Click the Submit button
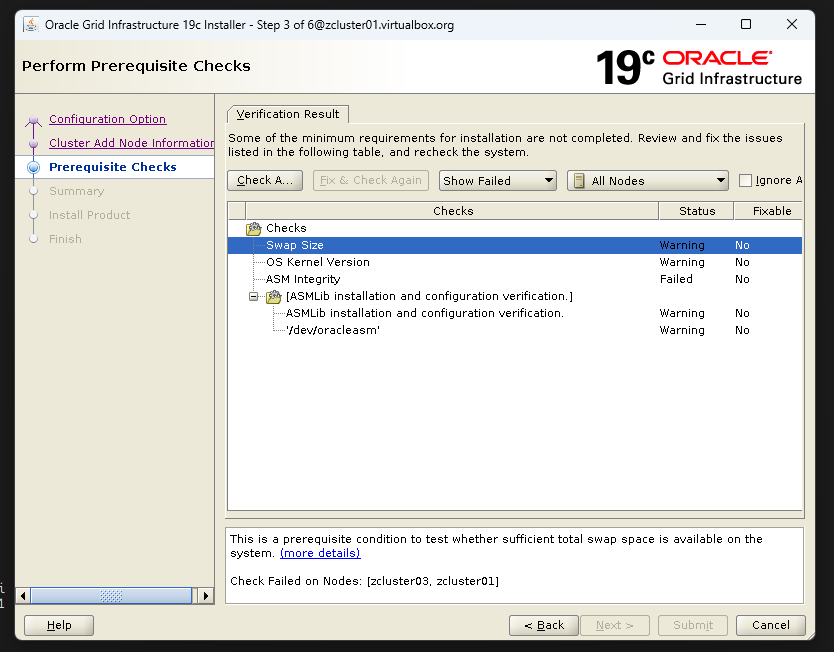 tap(693, 625)
